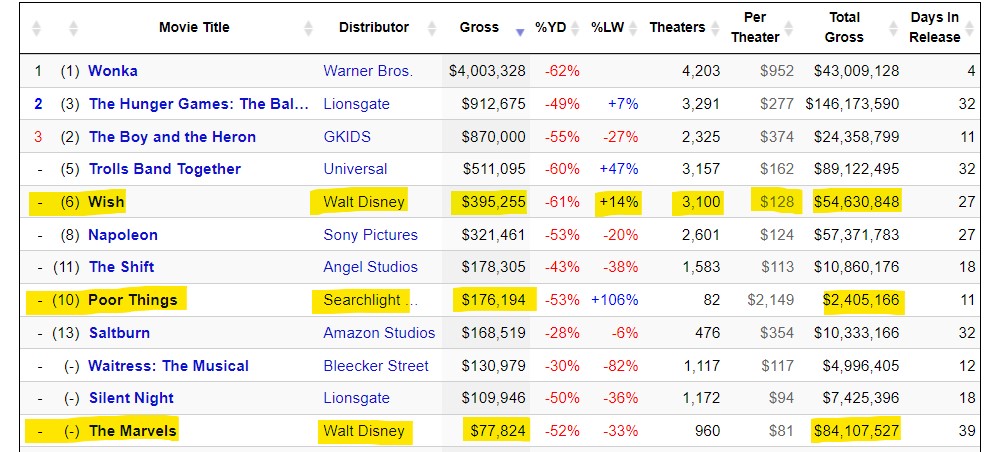Viewport: 994px width, 452px height.
Task: Click the sort arrows beside Distributor header
Action: point(431,28)
